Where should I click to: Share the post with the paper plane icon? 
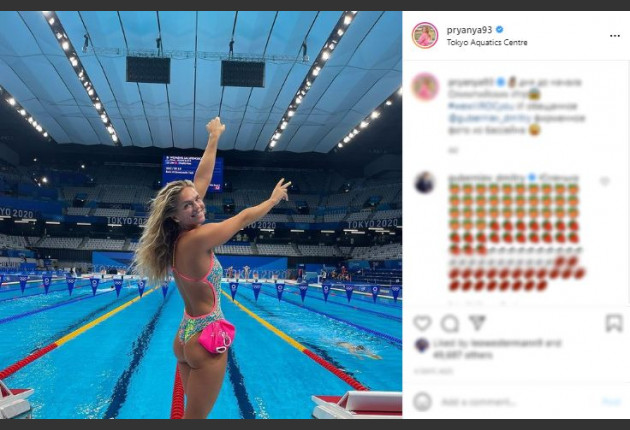[477, 323]
